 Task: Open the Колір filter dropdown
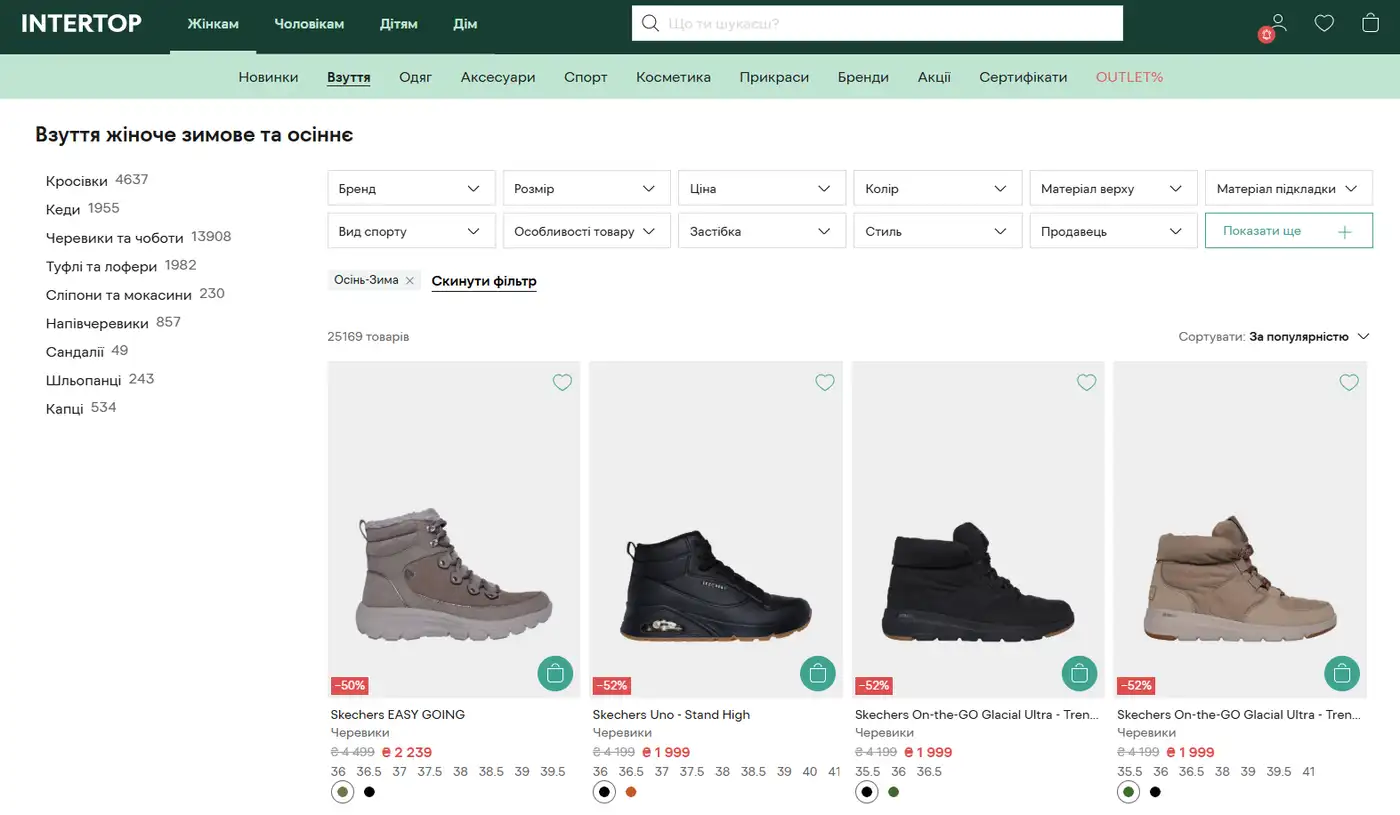click(x=937, y=188)
